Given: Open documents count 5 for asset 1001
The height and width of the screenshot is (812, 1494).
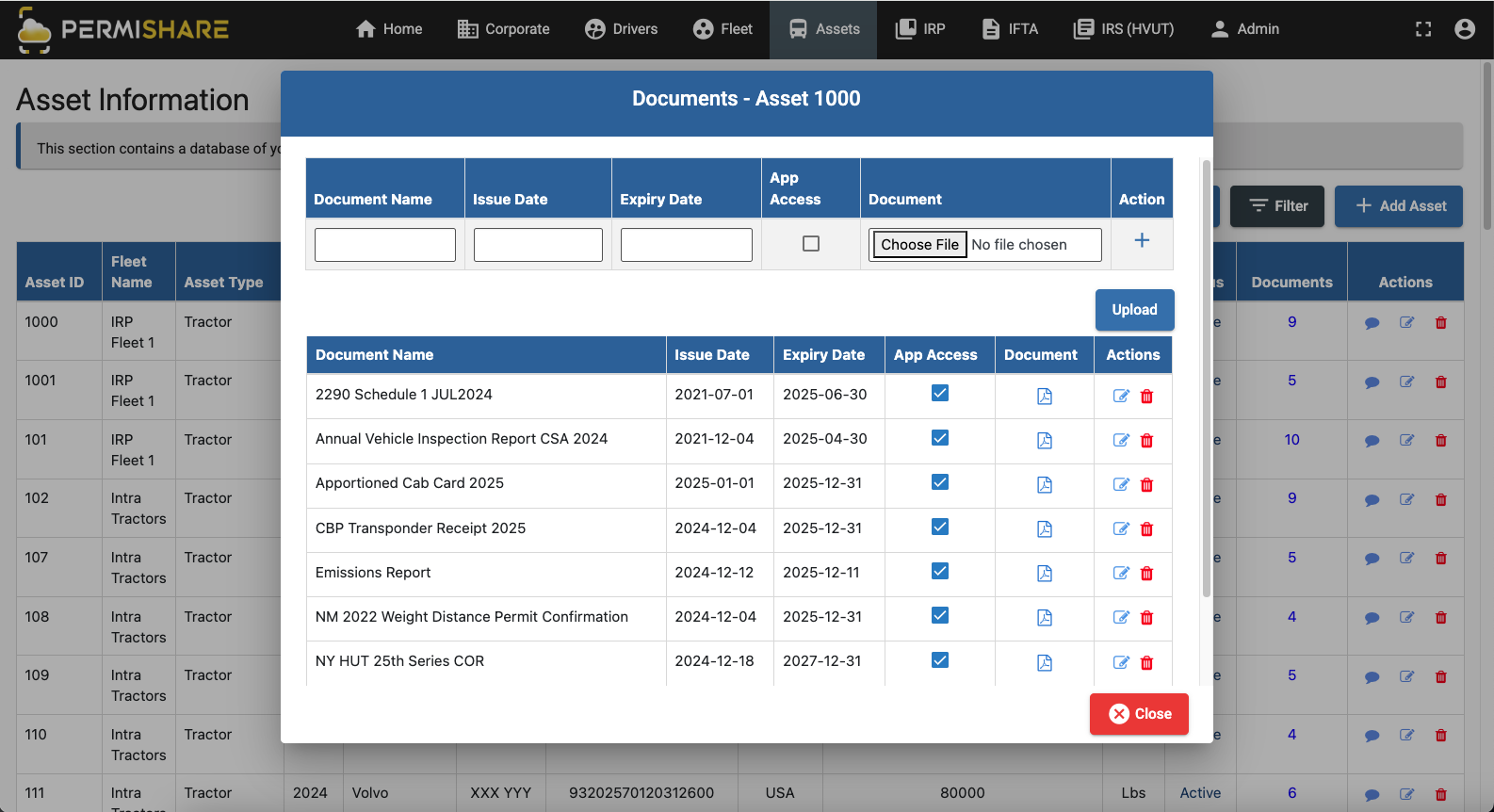Looking at the screenshot, I should click(1291, 381).
